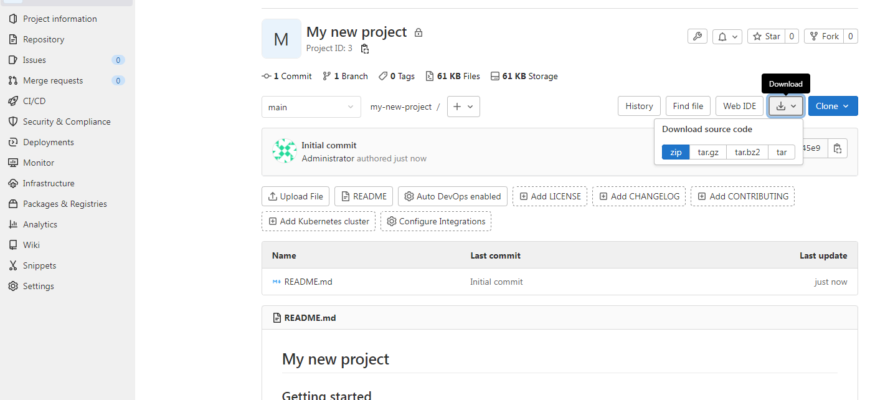Open Infrastructure in sidebar
This screenshot has height=400, width=870.
(48, 183)
